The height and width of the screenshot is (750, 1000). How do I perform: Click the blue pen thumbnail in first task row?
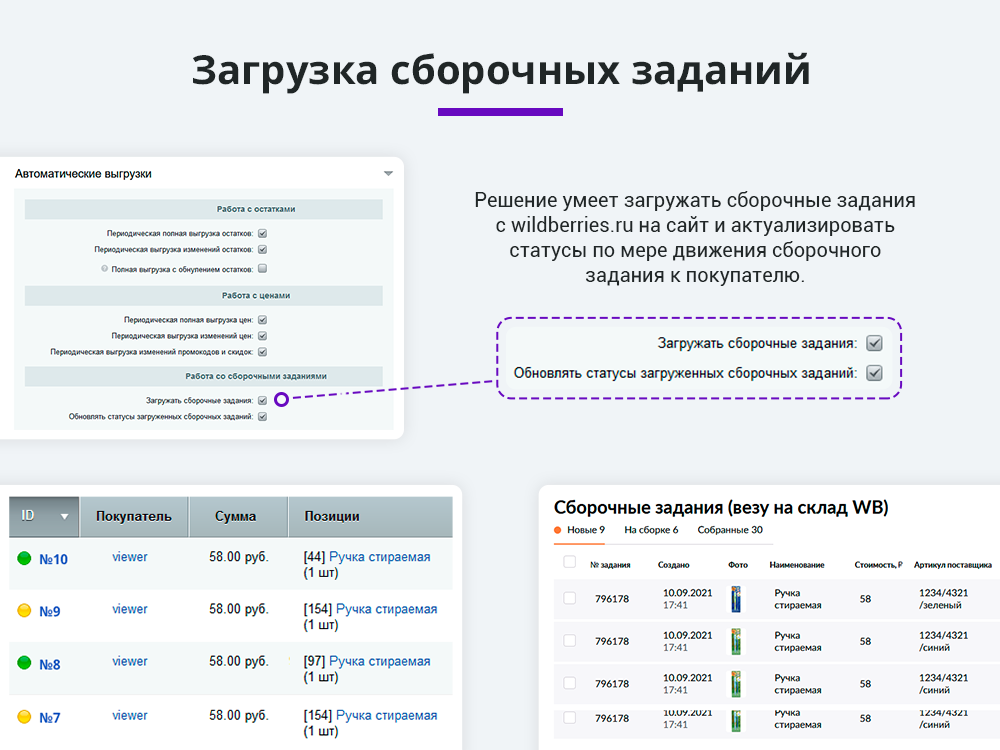coord(735,599)
